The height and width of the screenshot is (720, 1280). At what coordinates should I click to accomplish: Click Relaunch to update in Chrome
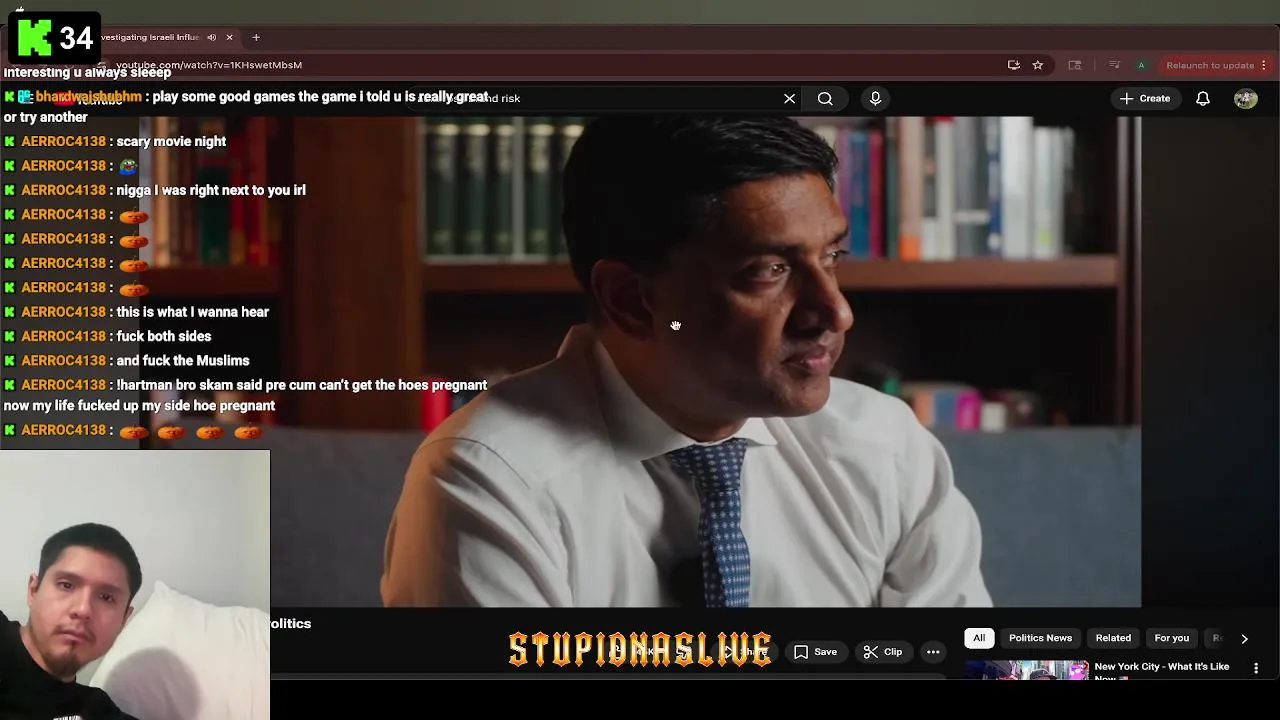pyautogui.click(x=1210, y=65)
